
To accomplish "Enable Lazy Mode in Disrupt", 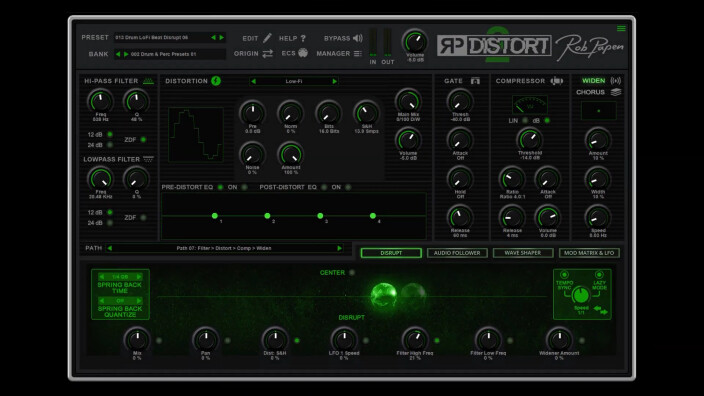I will 599,274.
